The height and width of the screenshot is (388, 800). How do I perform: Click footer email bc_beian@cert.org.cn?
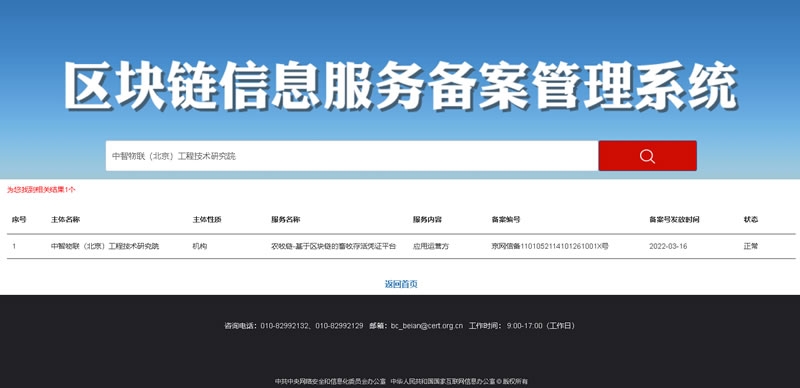427,326
